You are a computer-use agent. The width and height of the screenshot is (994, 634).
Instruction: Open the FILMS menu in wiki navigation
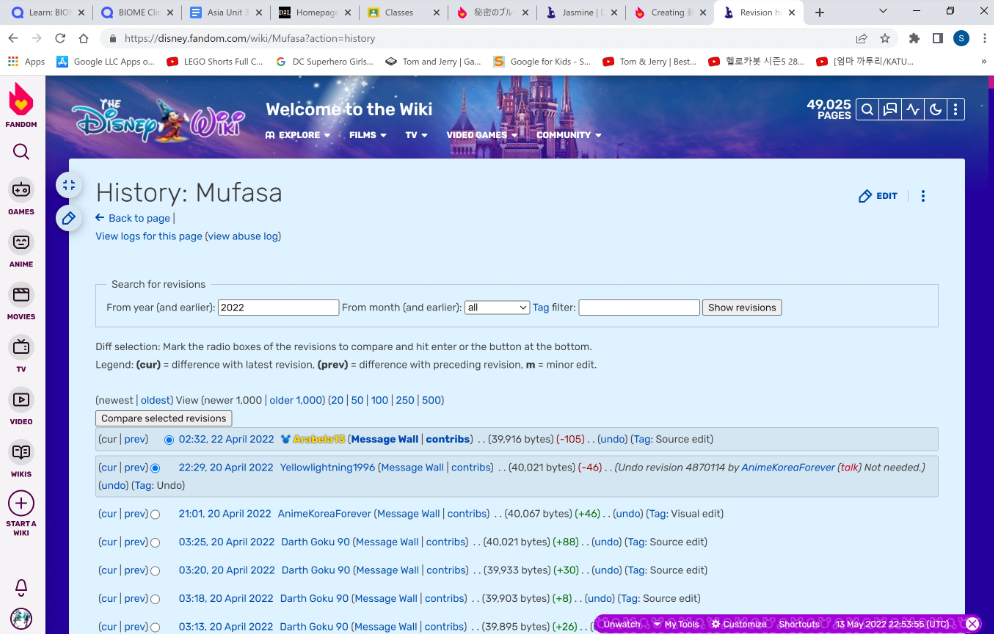point(362,134)
